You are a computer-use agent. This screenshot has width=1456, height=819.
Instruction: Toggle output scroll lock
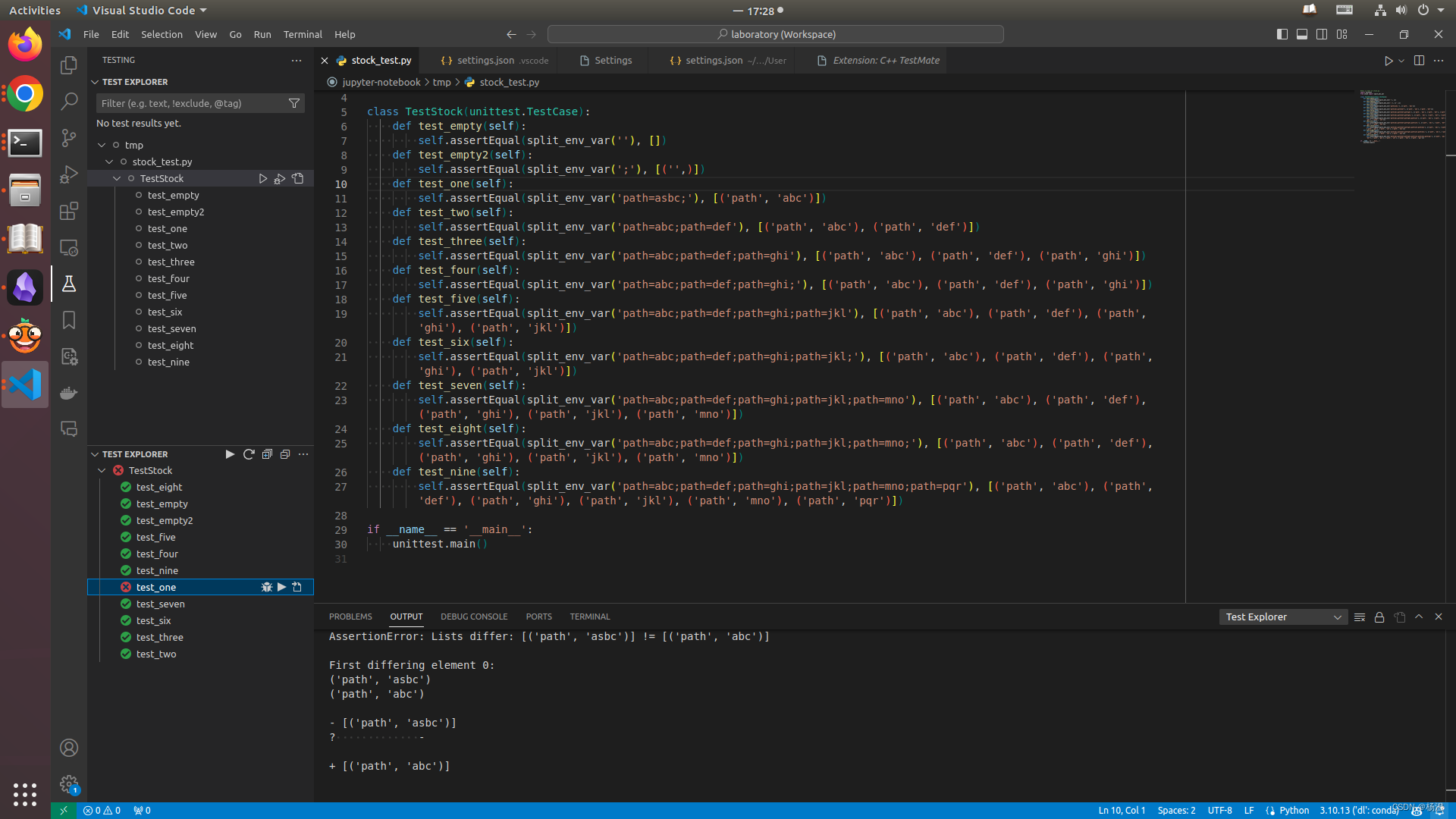click(1379, 617)
